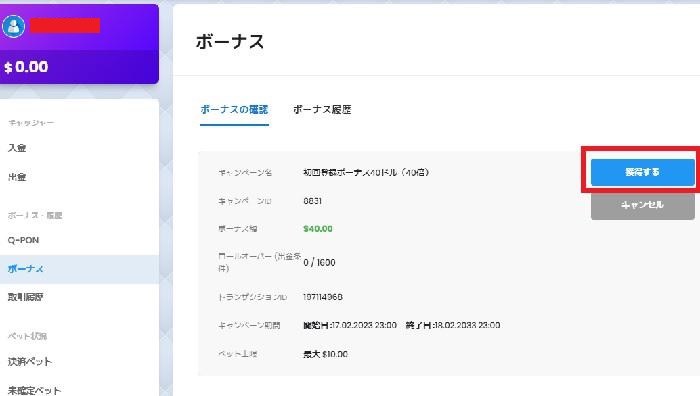
Task: Click transaction ID 197114968
Action: pyautogui.click(x=323, y=297)
